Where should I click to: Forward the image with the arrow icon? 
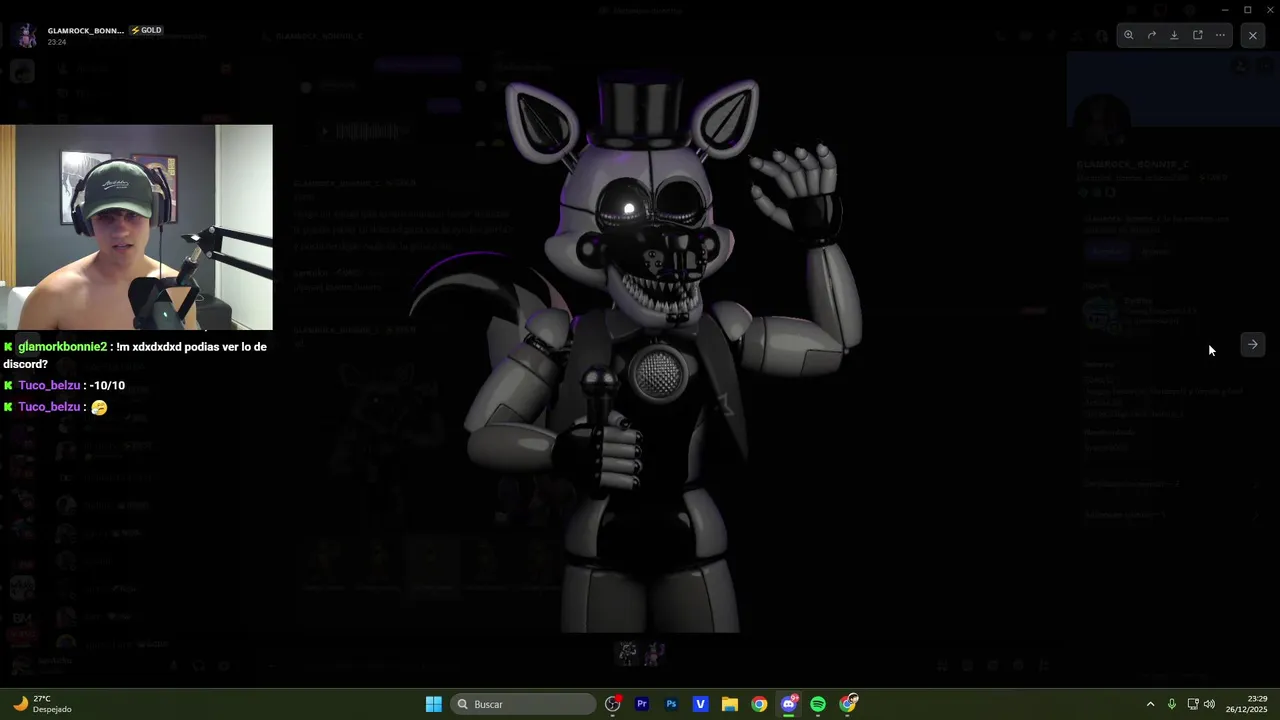coord(1151,35)
